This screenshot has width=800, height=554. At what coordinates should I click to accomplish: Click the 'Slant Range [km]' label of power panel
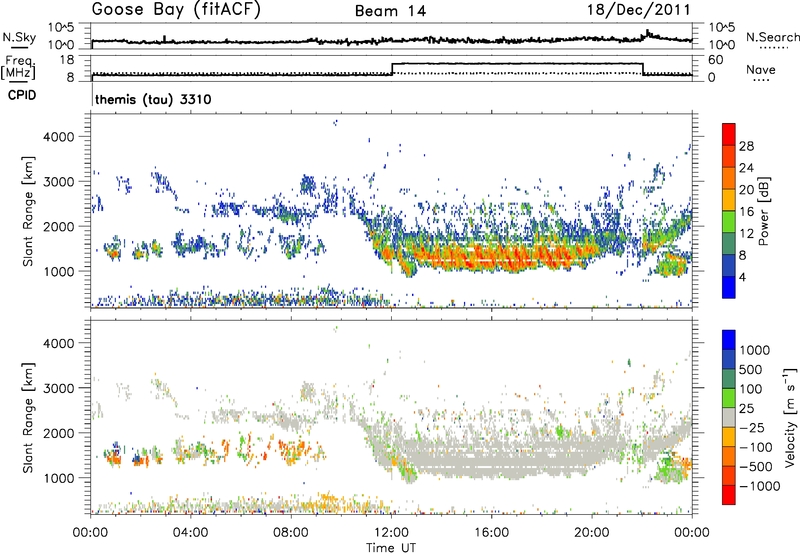click(29, 211)
